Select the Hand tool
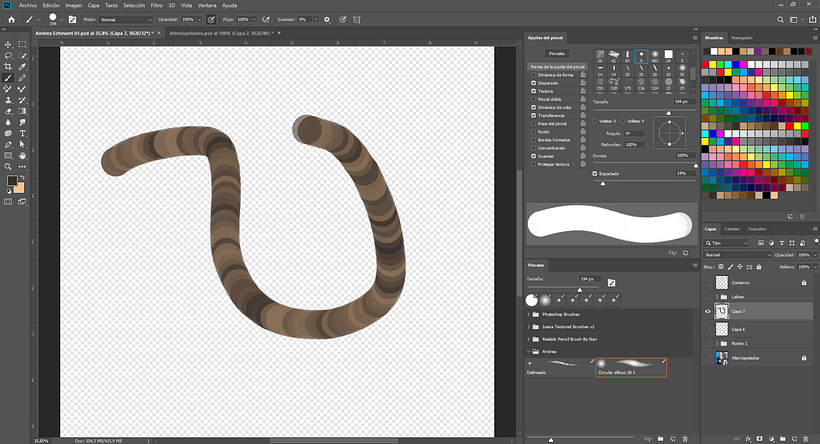 coord(22,155)
